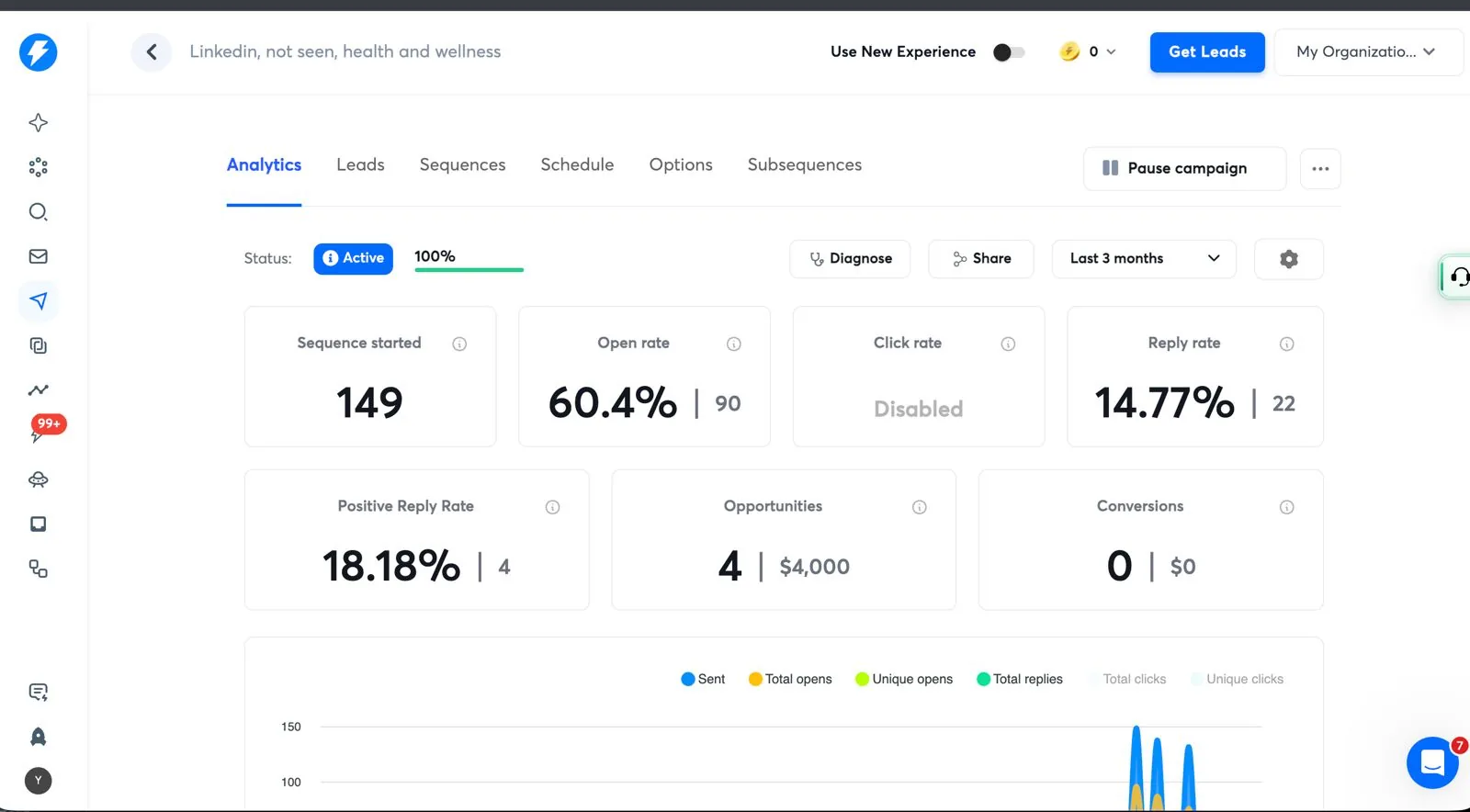Toggle Unique opens series in chart legend
Image resolution: width=1470 pixels, height=812 pixels.
903,679
